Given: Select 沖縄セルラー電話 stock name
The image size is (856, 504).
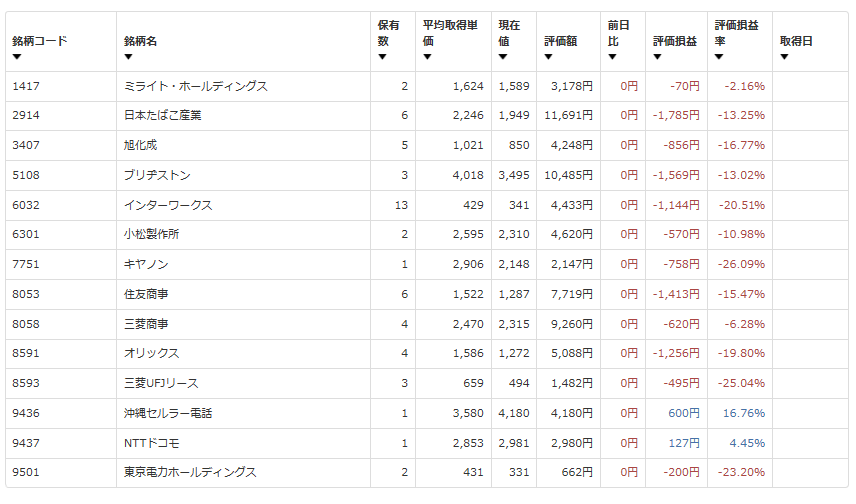Looking at the screenshot, I should click(x=168, y=413).
